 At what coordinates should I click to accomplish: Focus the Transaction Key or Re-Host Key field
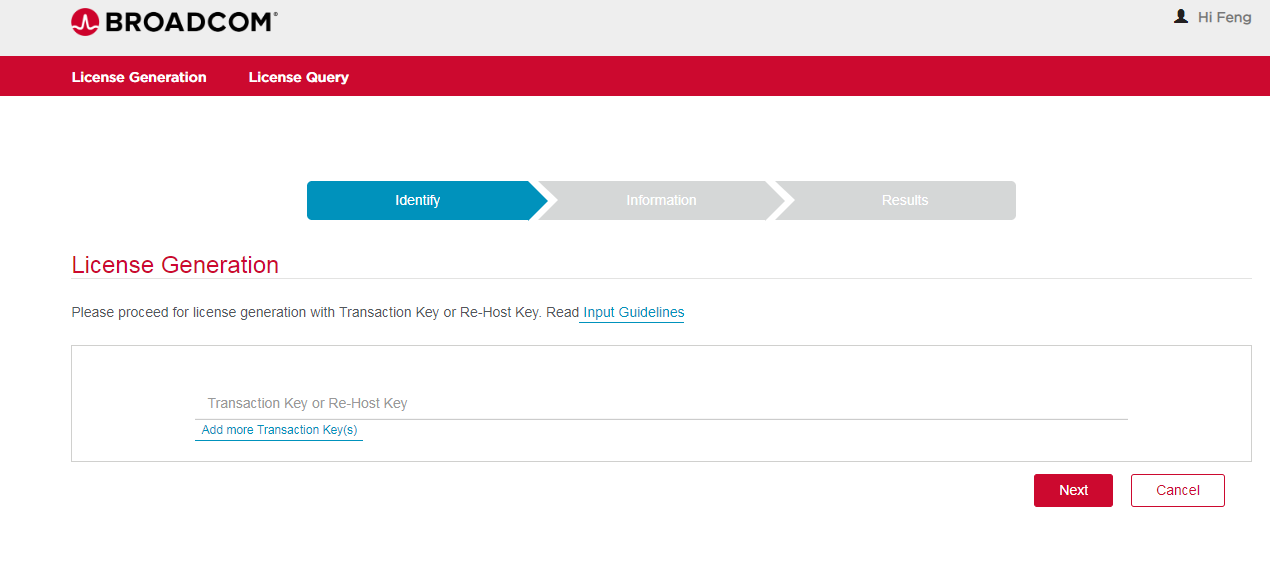pyautogui.click(x=660, y=404)
